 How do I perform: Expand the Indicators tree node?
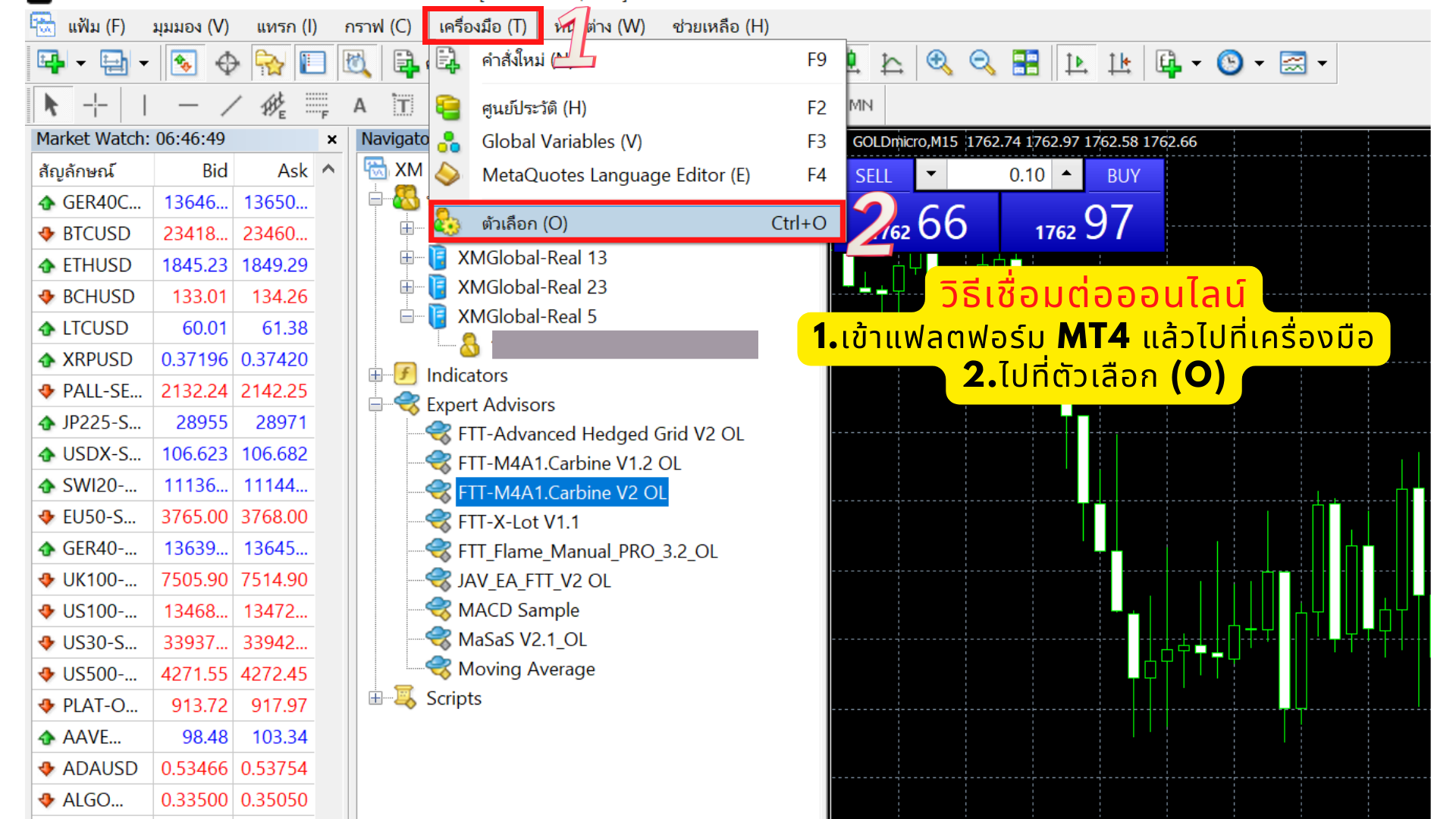pyautogui.click(x=375, y=375)
